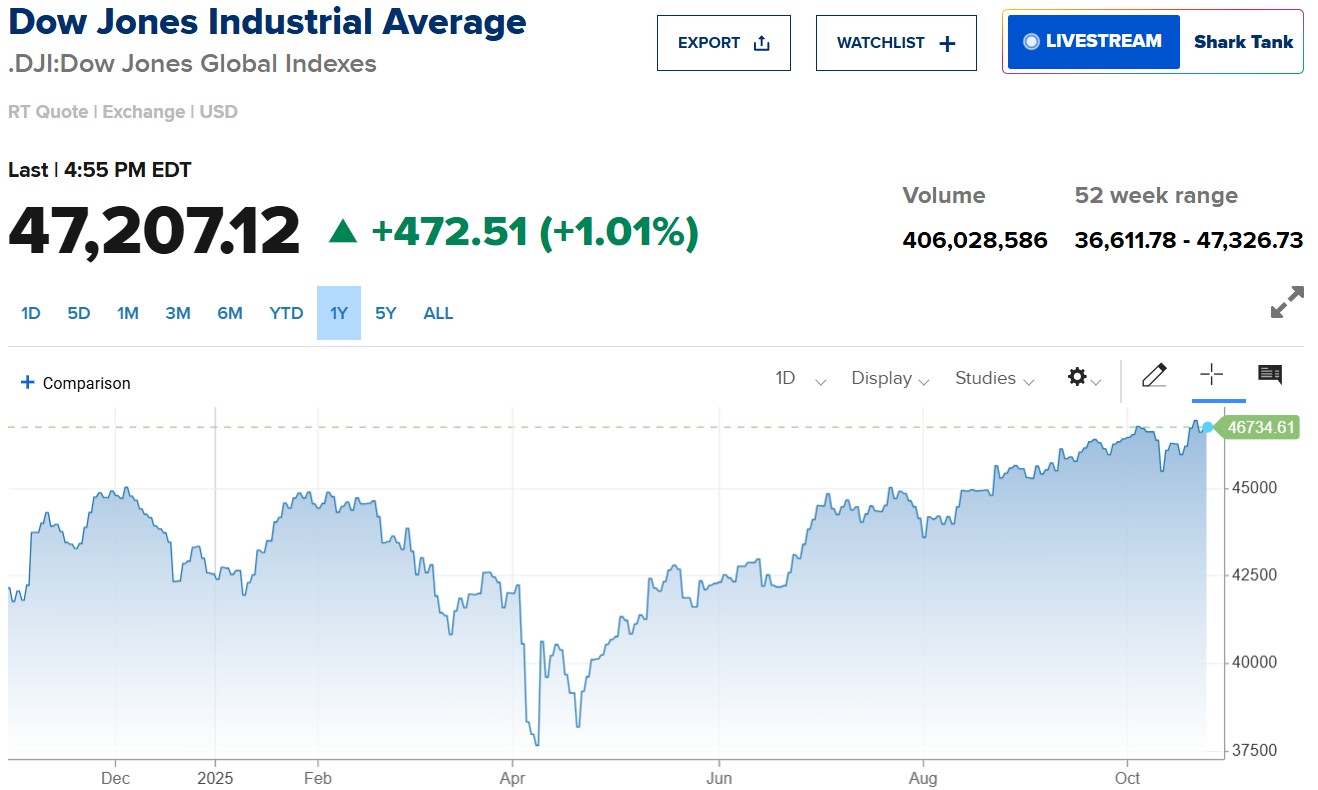Click the green 46734.61 price label

click(1261, 428)
